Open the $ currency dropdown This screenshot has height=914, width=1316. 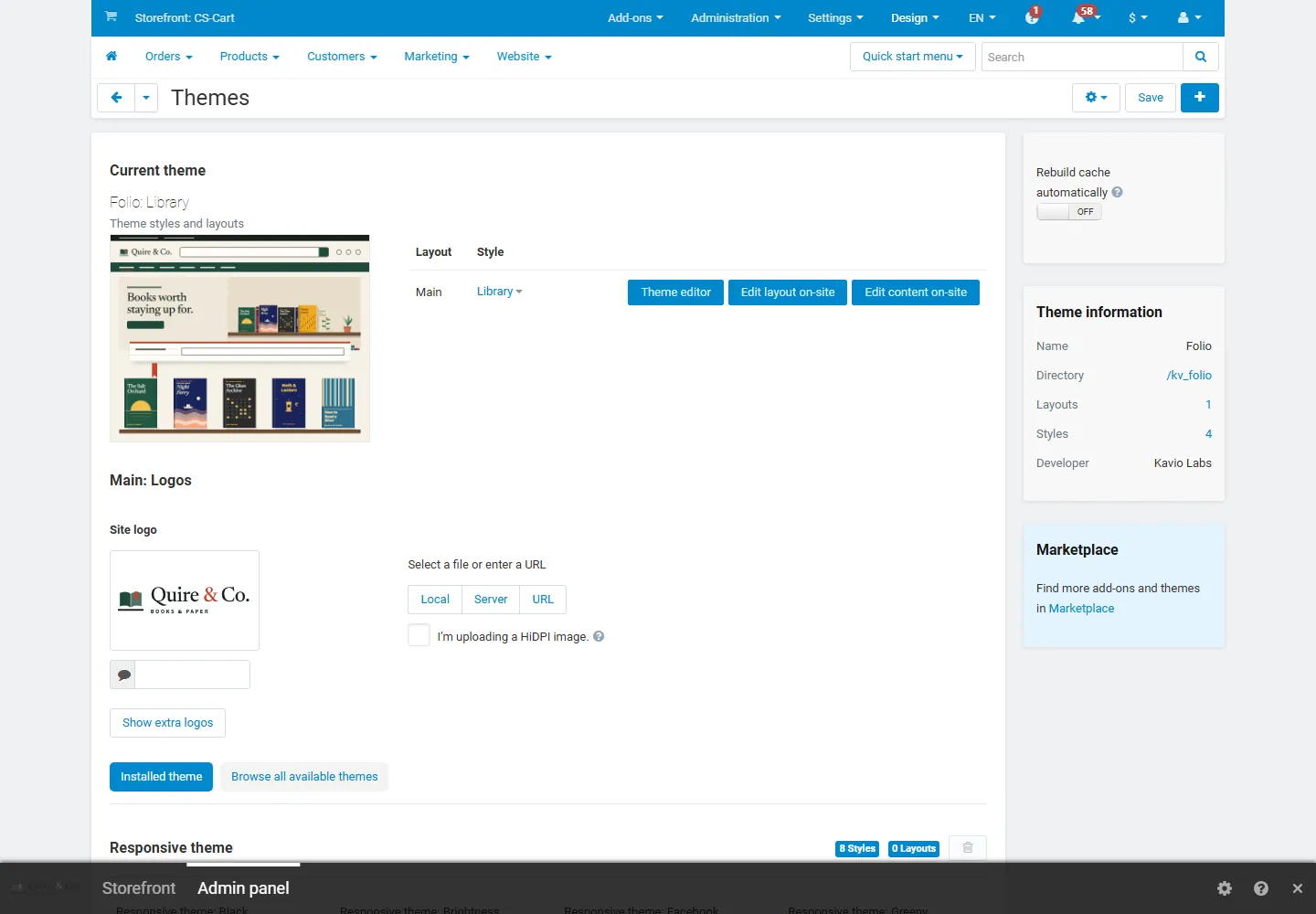[x=1138, y=17]
